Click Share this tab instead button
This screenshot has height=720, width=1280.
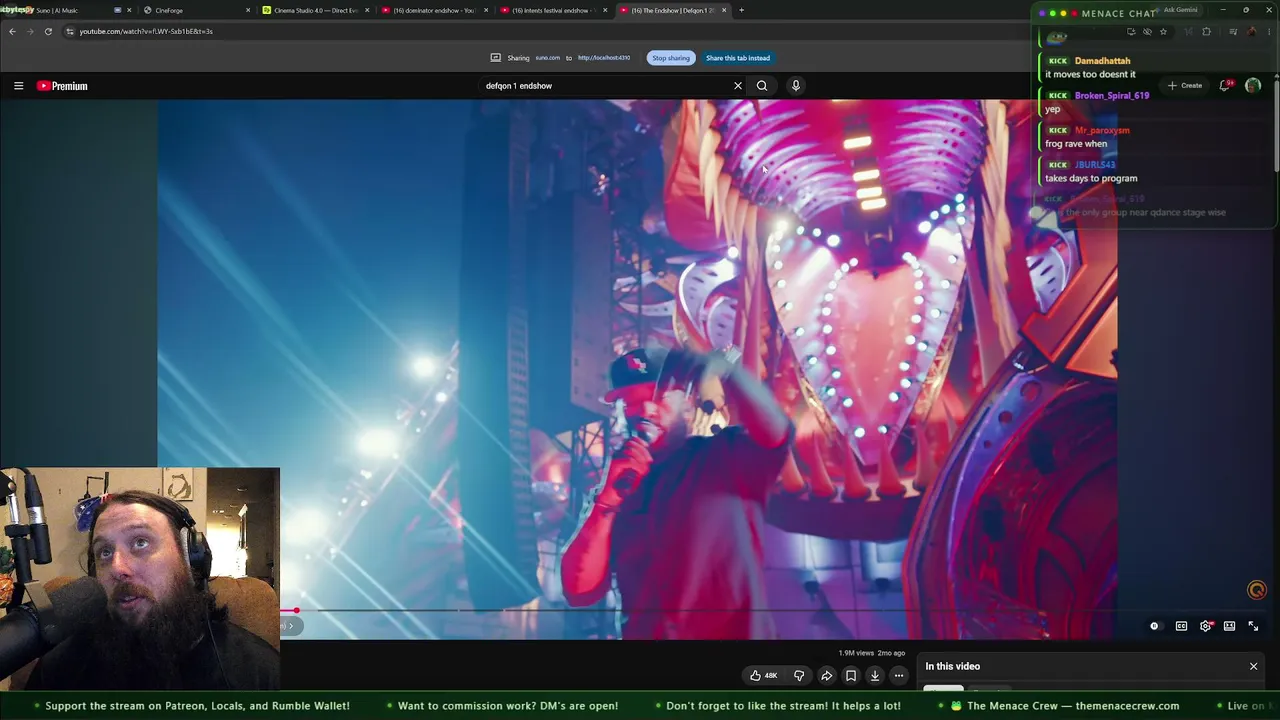(x=738, y=58)
